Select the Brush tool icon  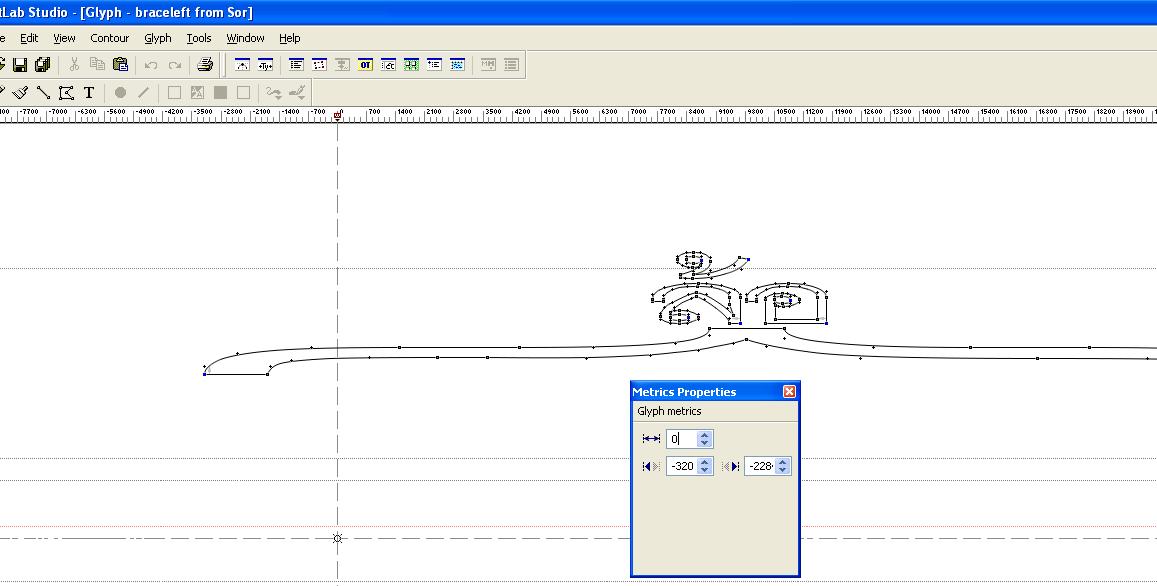pos(20,92)
